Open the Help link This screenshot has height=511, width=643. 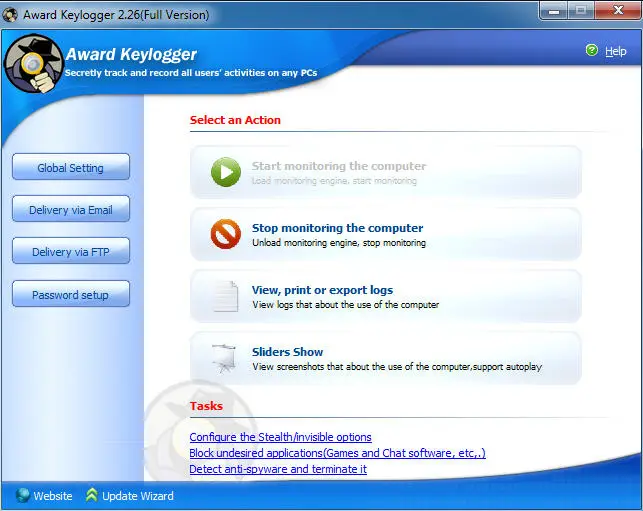pos(616,51)
